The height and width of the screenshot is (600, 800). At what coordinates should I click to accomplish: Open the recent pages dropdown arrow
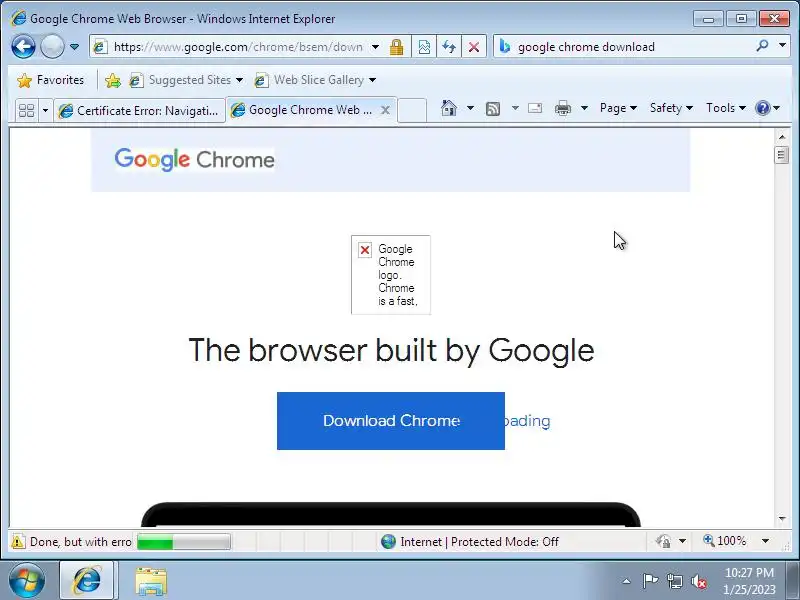point(74,47)
